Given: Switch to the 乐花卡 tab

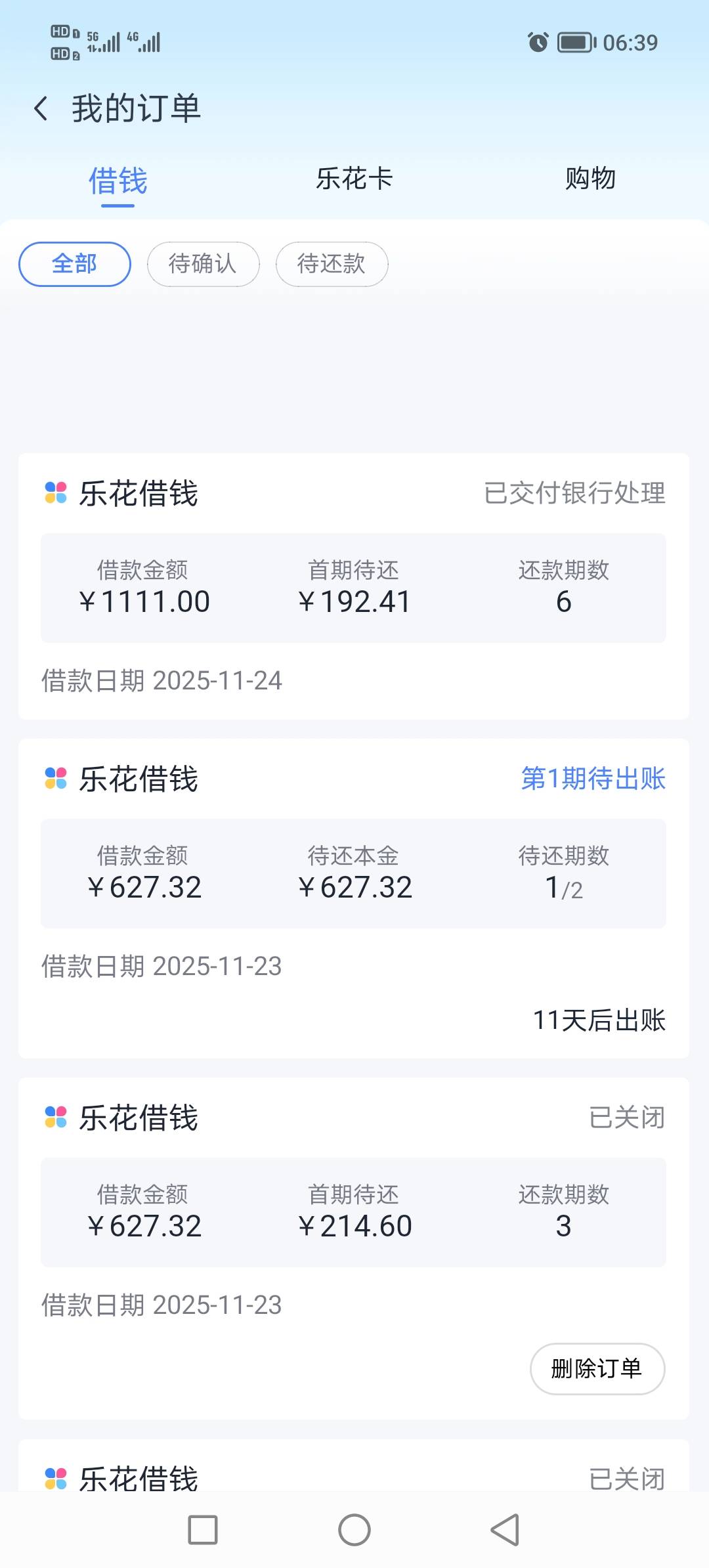Looking at the screenshot, I should (x=354, y=179).
